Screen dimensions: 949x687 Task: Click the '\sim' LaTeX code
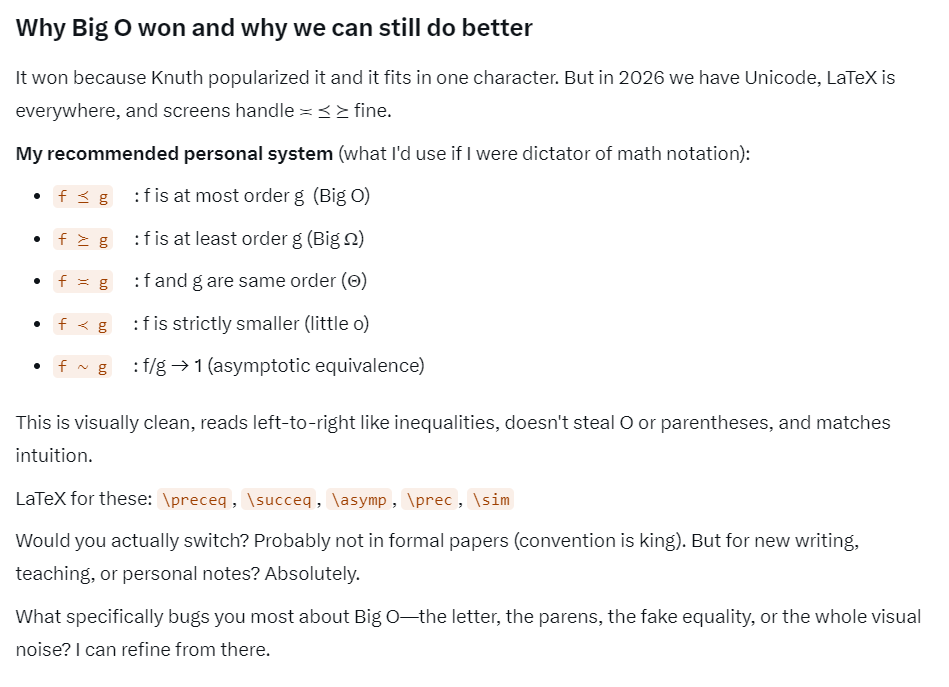[490, 499]
